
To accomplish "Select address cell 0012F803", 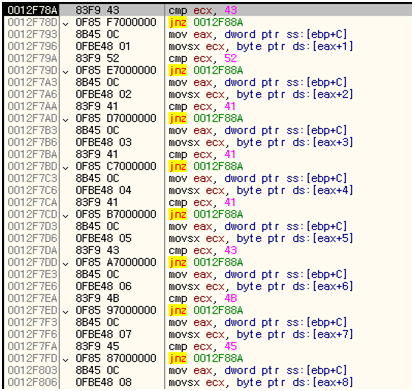I will pos(32,370).
